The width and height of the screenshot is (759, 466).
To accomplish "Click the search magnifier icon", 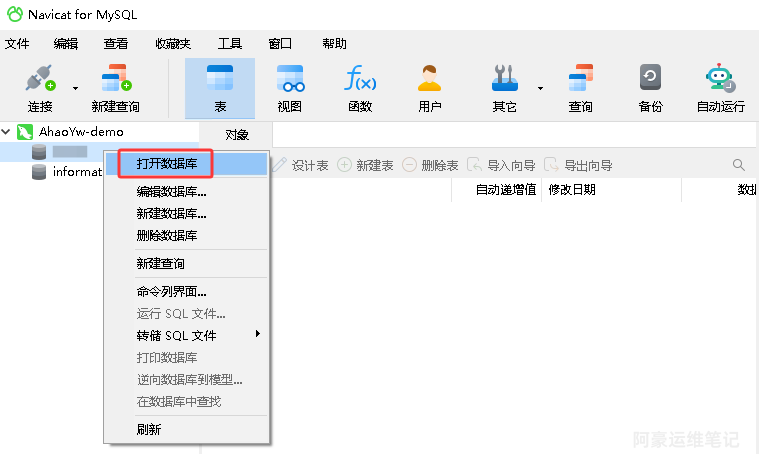I will (738, 165).
